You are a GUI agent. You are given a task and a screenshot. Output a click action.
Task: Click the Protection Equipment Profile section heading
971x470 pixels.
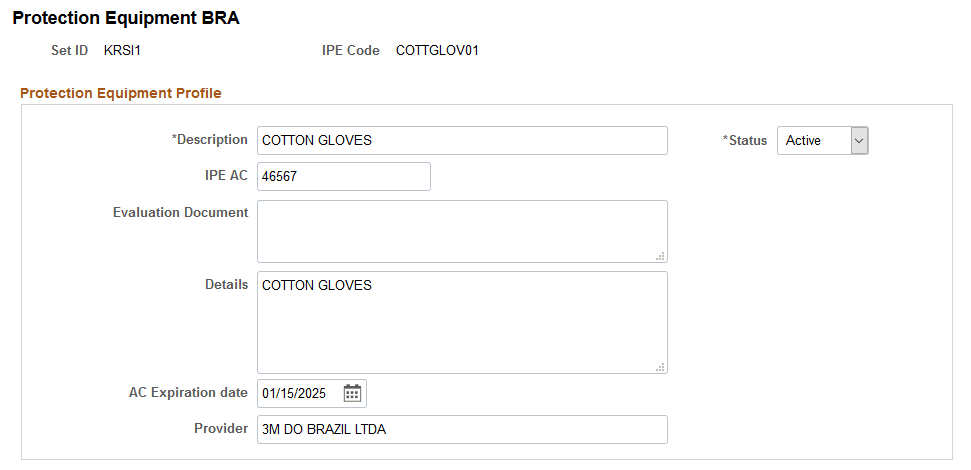click(121, 93)
